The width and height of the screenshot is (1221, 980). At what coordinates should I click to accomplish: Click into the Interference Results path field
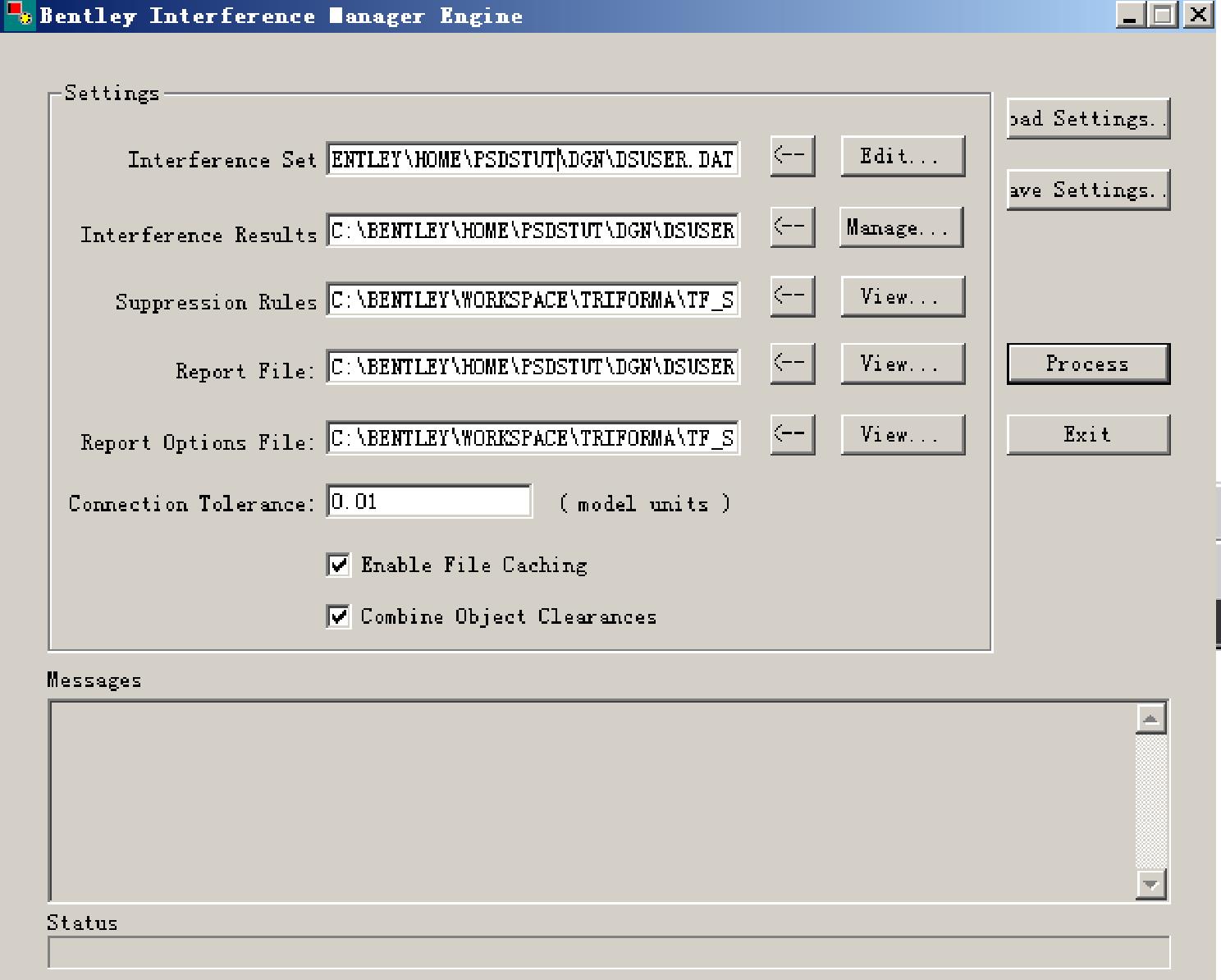(533, 231)
